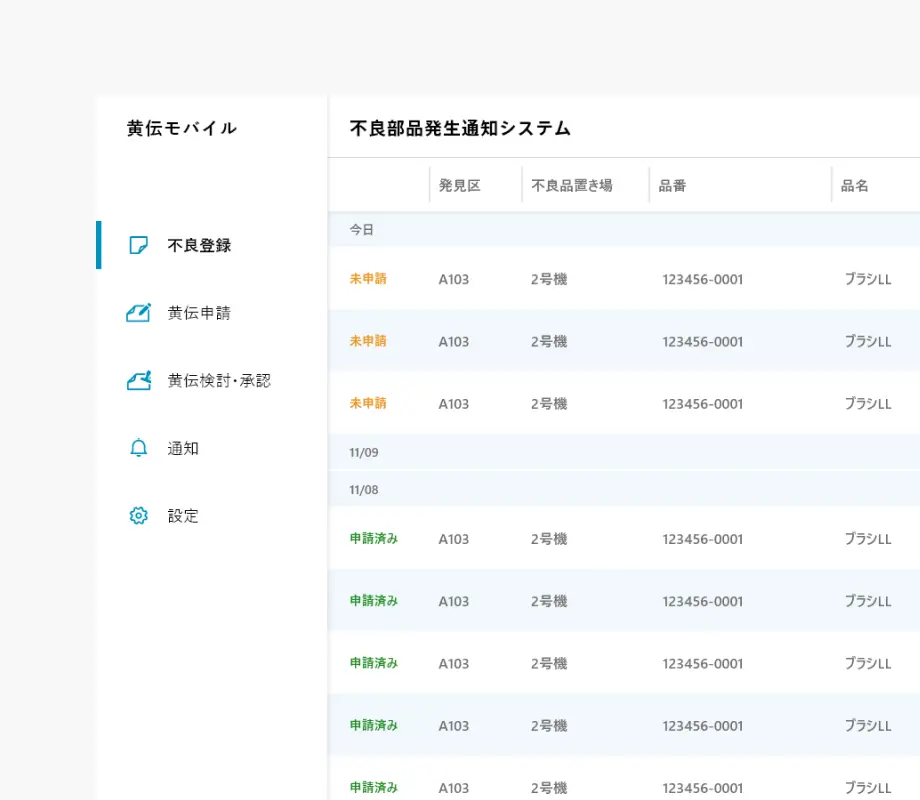Go to the 通知 menu text

click(183, 449)
